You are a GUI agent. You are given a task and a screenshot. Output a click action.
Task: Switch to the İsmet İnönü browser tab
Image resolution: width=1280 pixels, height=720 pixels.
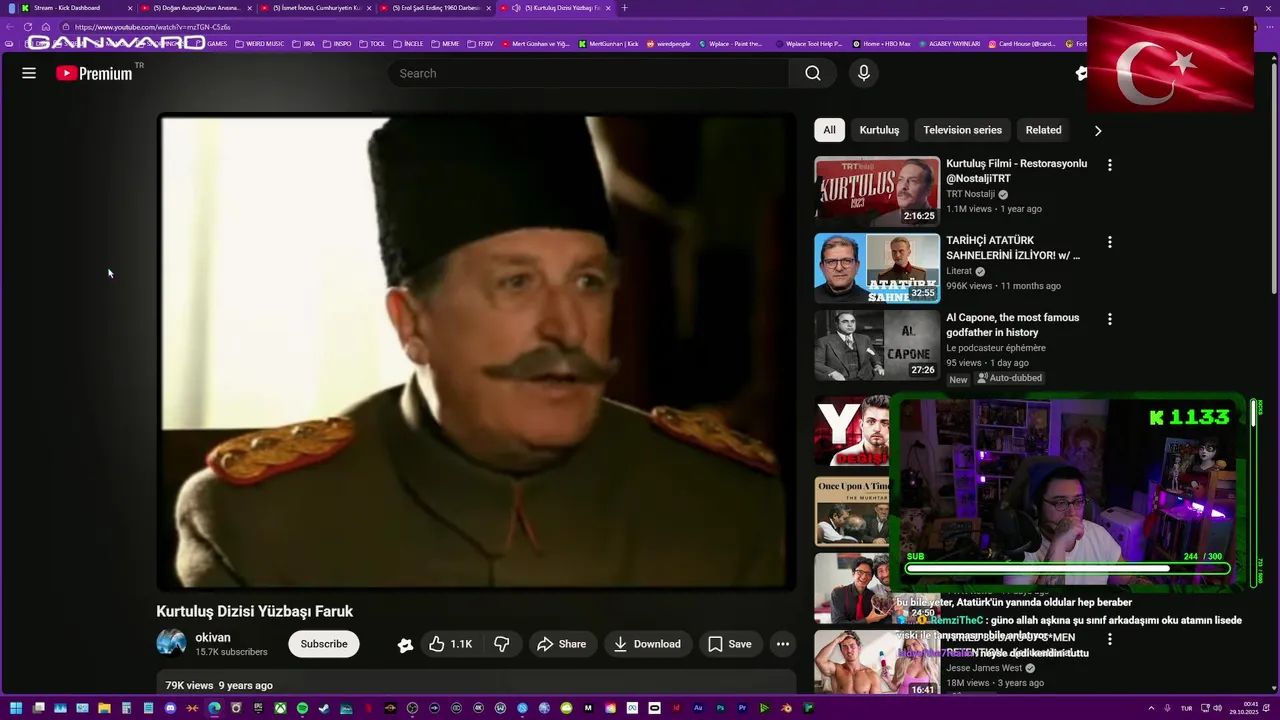pos(316,8)
